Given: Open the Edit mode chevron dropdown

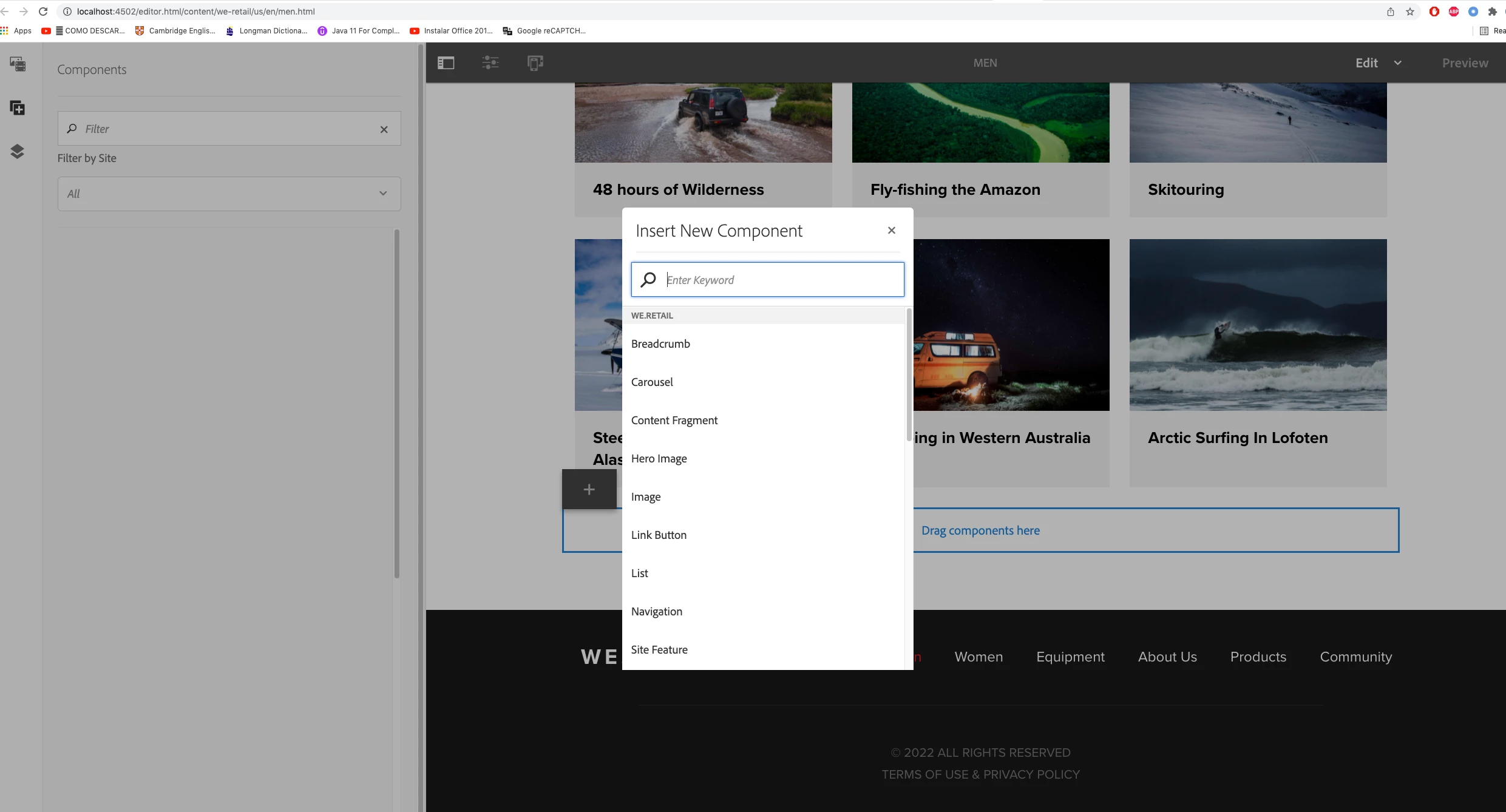Looking at the screenshot, I should click(1397, 63).
